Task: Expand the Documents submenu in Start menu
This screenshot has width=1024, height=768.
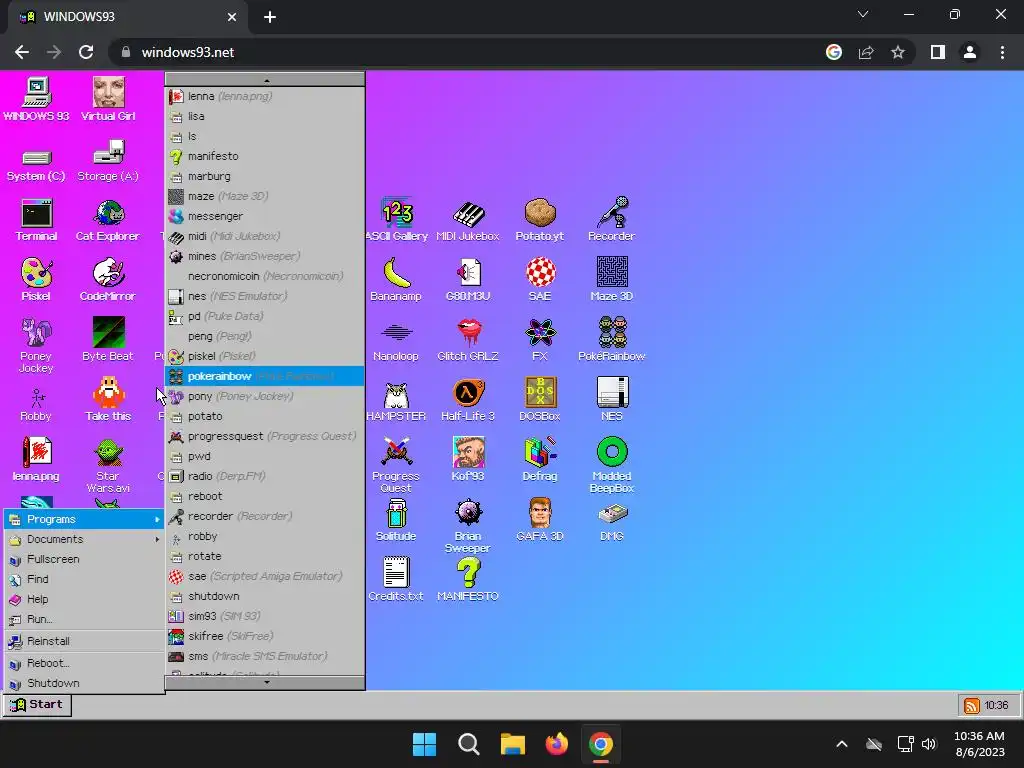Action: click(84, 539)
